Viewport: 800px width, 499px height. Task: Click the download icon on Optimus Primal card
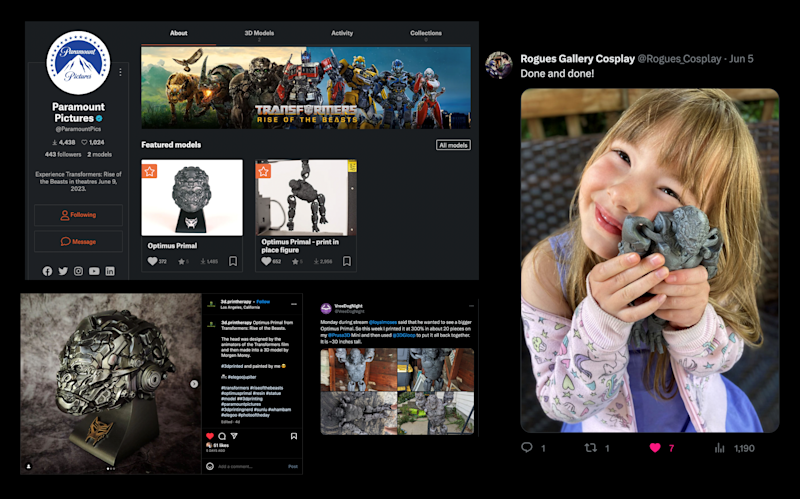[x=203, y=261]
